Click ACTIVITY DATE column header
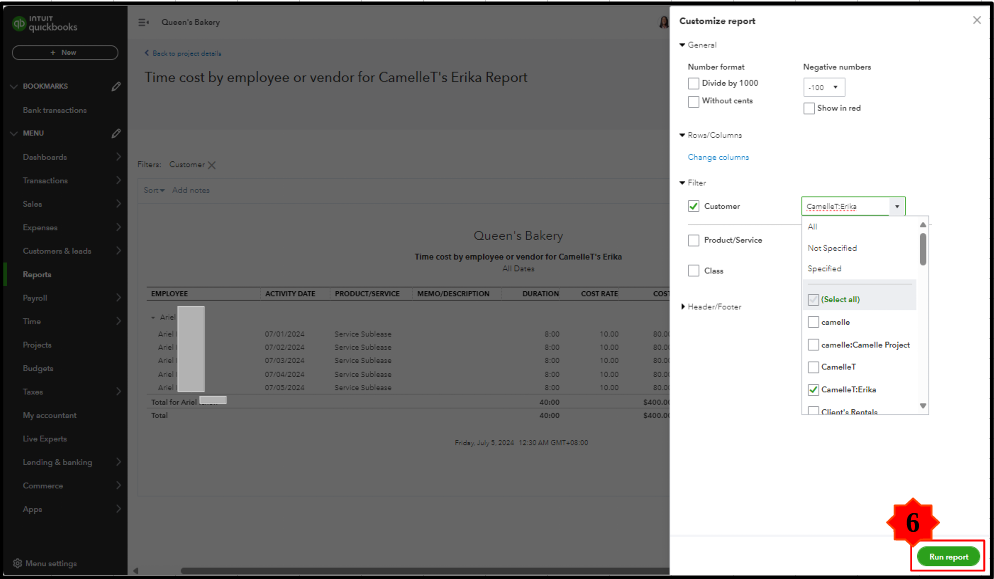 (x=290, y=294)
